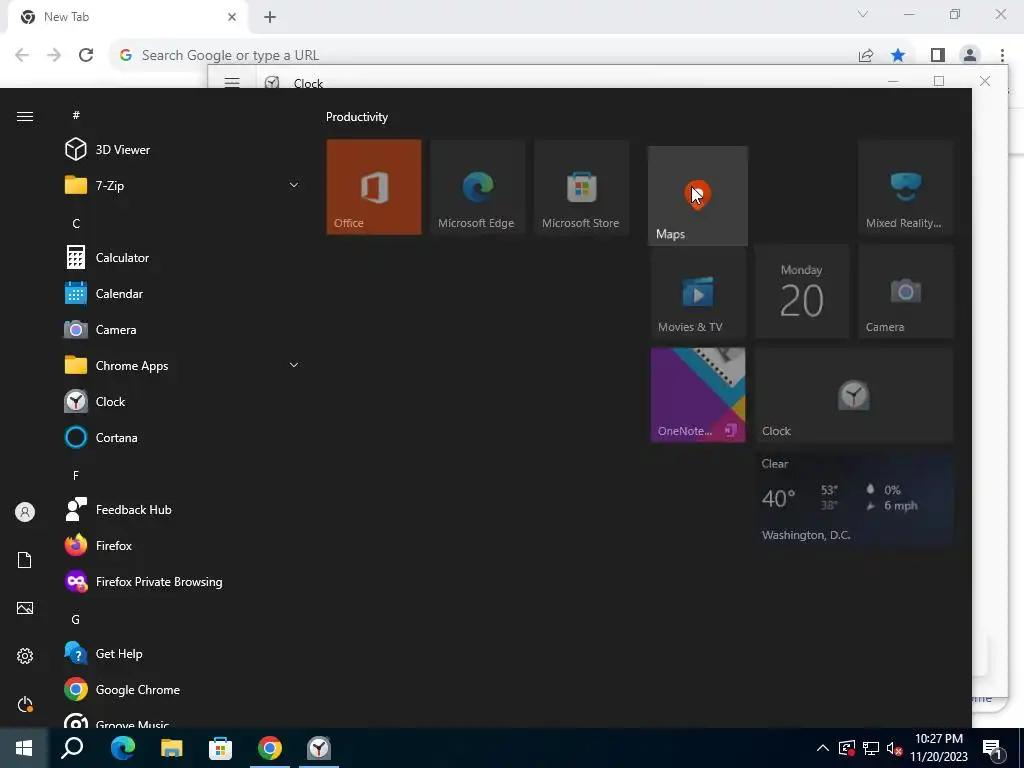Open the Mixed Reality Portal tile
Screen dimensions: 1024x768
click(906, 187)
